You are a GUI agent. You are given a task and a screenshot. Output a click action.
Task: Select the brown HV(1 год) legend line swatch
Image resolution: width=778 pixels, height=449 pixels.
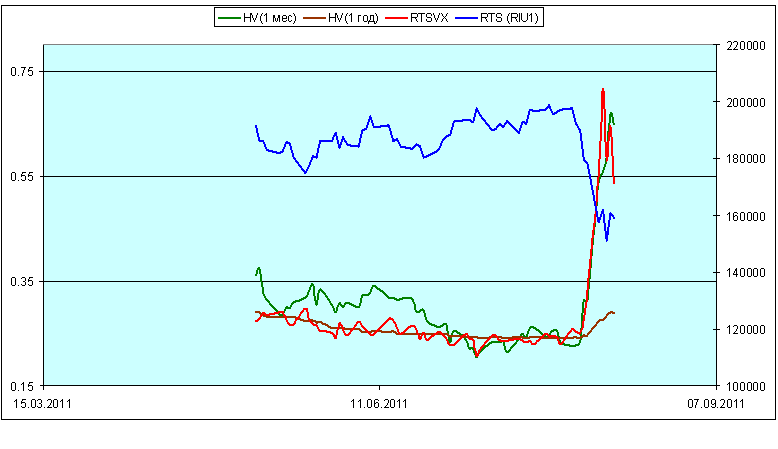tap(314, 18)
